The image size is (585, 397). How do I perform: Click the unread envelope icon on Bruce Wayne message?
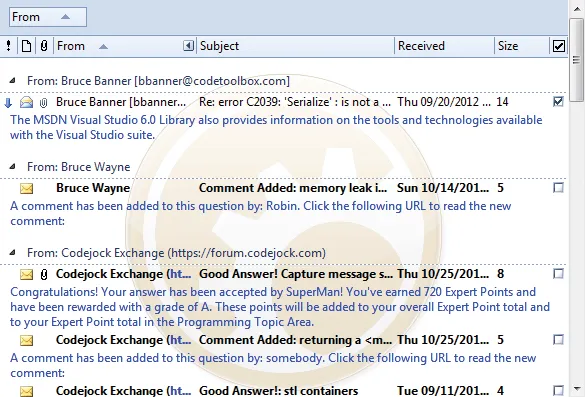26,188
